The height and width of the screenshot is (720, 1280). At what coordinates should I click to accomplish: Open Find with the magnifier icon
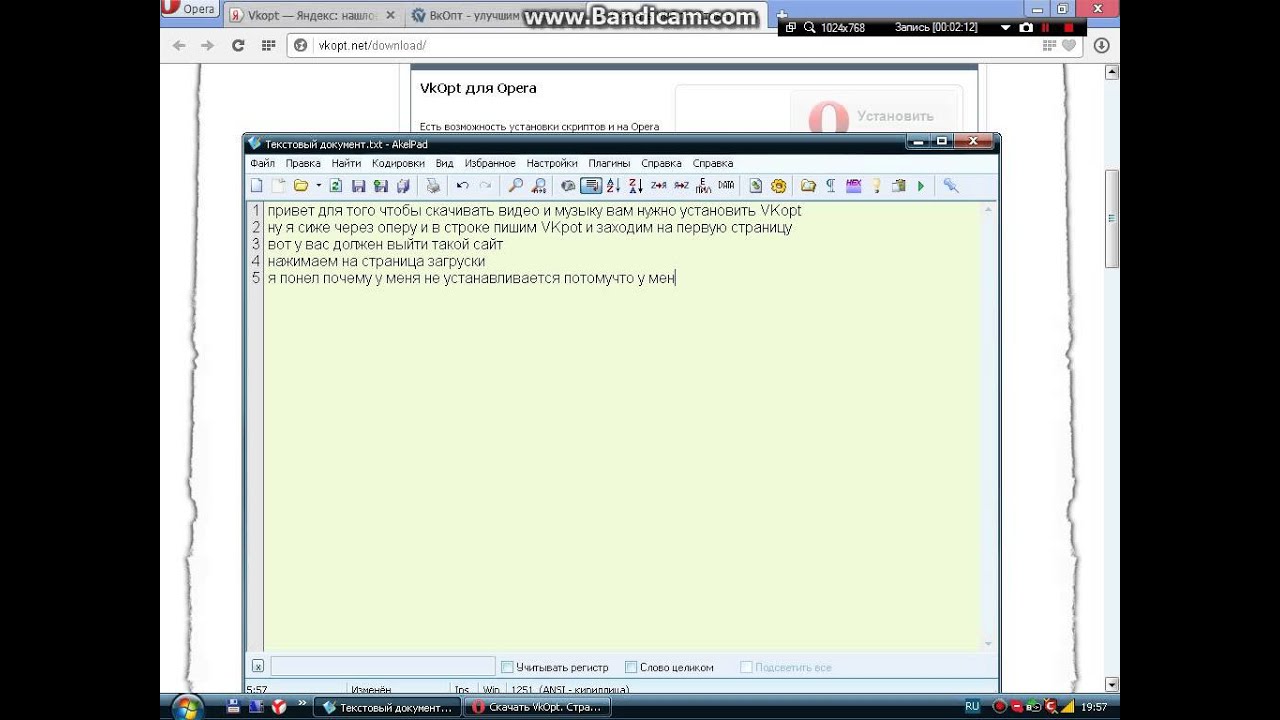pyautogui.click(x=516, y=185)
